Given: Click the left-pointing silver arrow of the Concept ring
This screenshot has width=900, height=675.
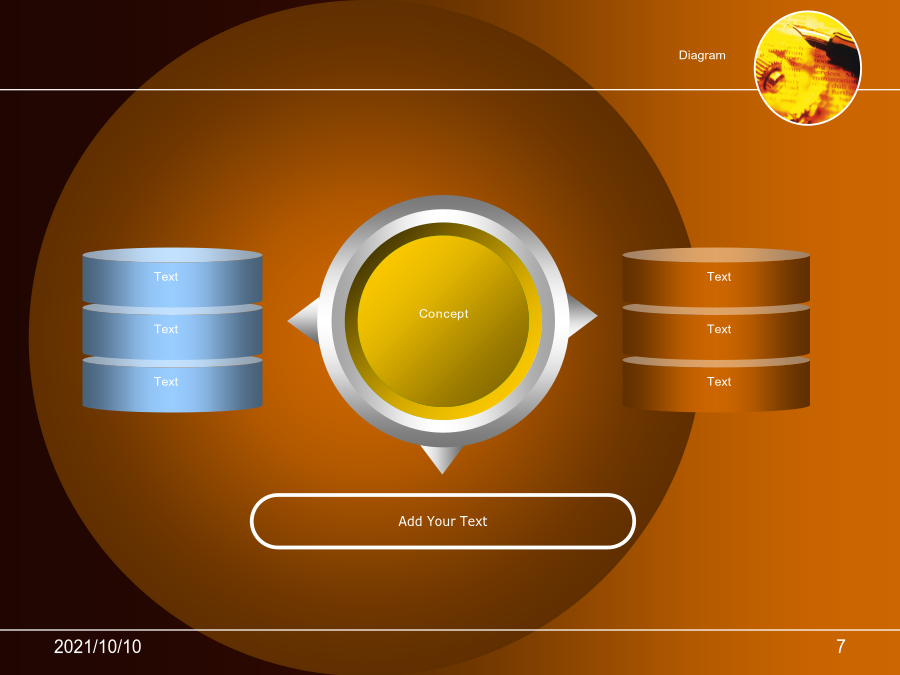Looking at the screenshot, I should pos(305,320).
